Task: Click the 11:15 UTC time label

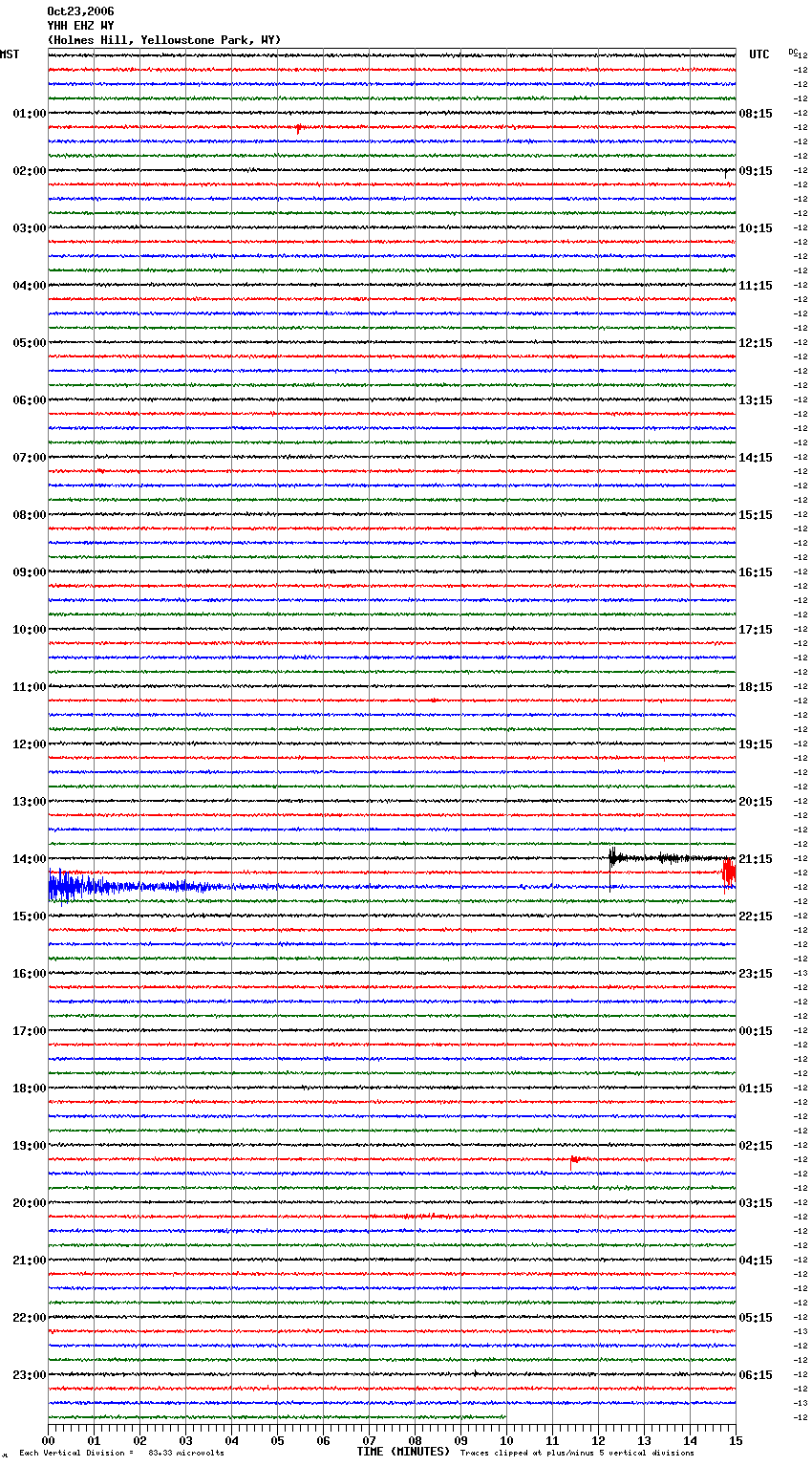Action: [x=756, y=286]
